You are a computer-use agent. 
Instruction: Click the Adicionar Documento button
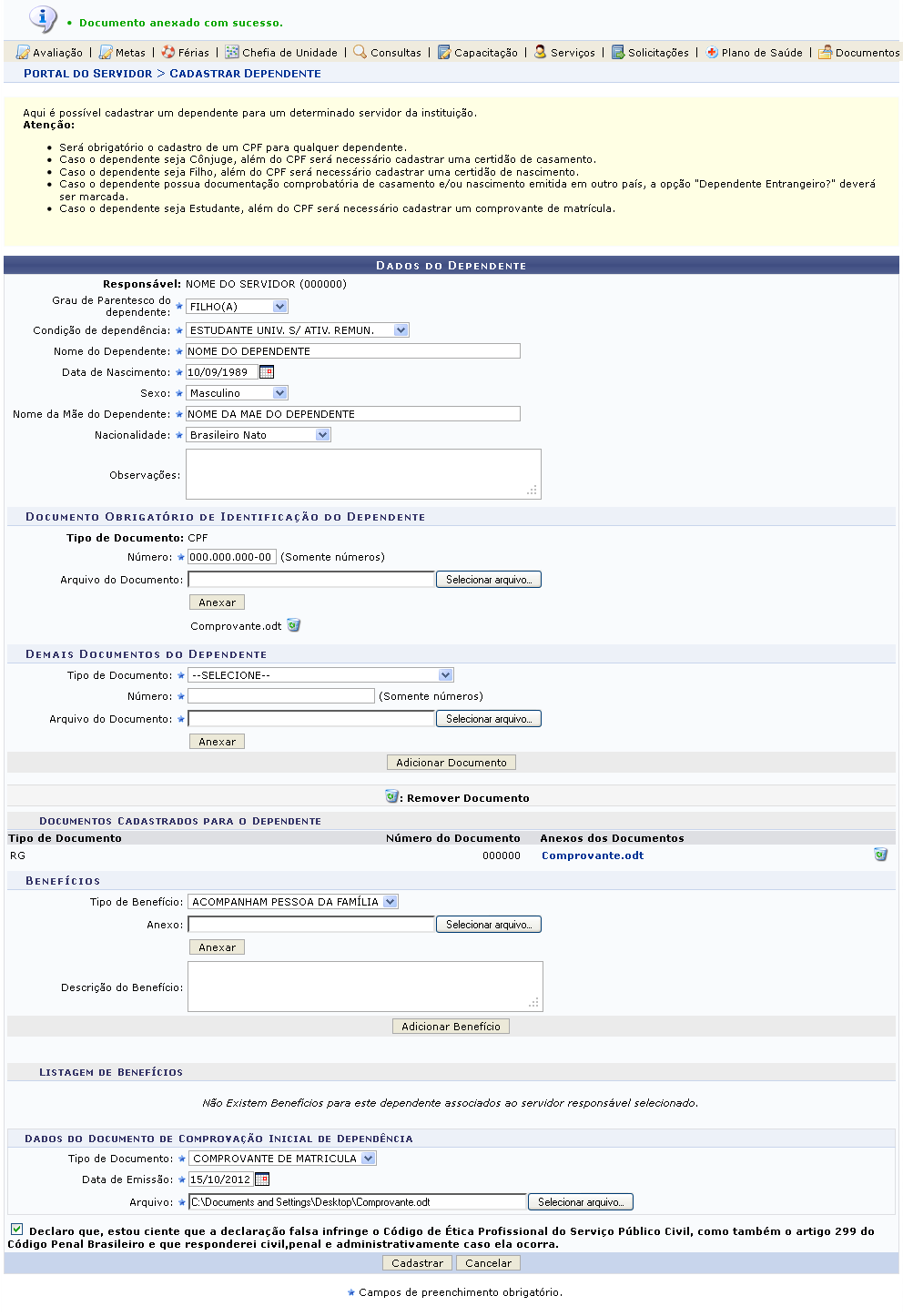pyautogui.click(x=451, y=763)
